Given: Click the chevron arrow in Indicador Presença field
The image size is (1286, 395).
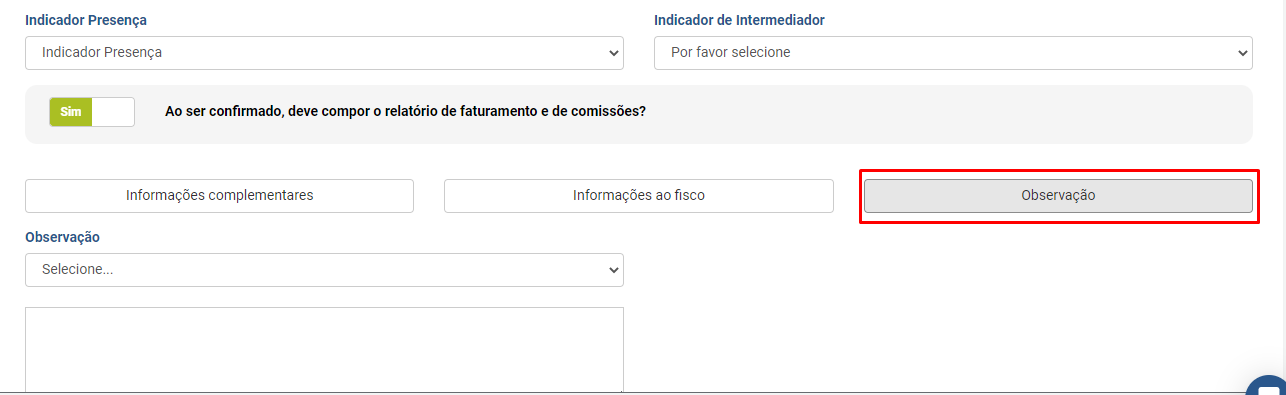Looking at the screenshot, I should tap(613, 53).
